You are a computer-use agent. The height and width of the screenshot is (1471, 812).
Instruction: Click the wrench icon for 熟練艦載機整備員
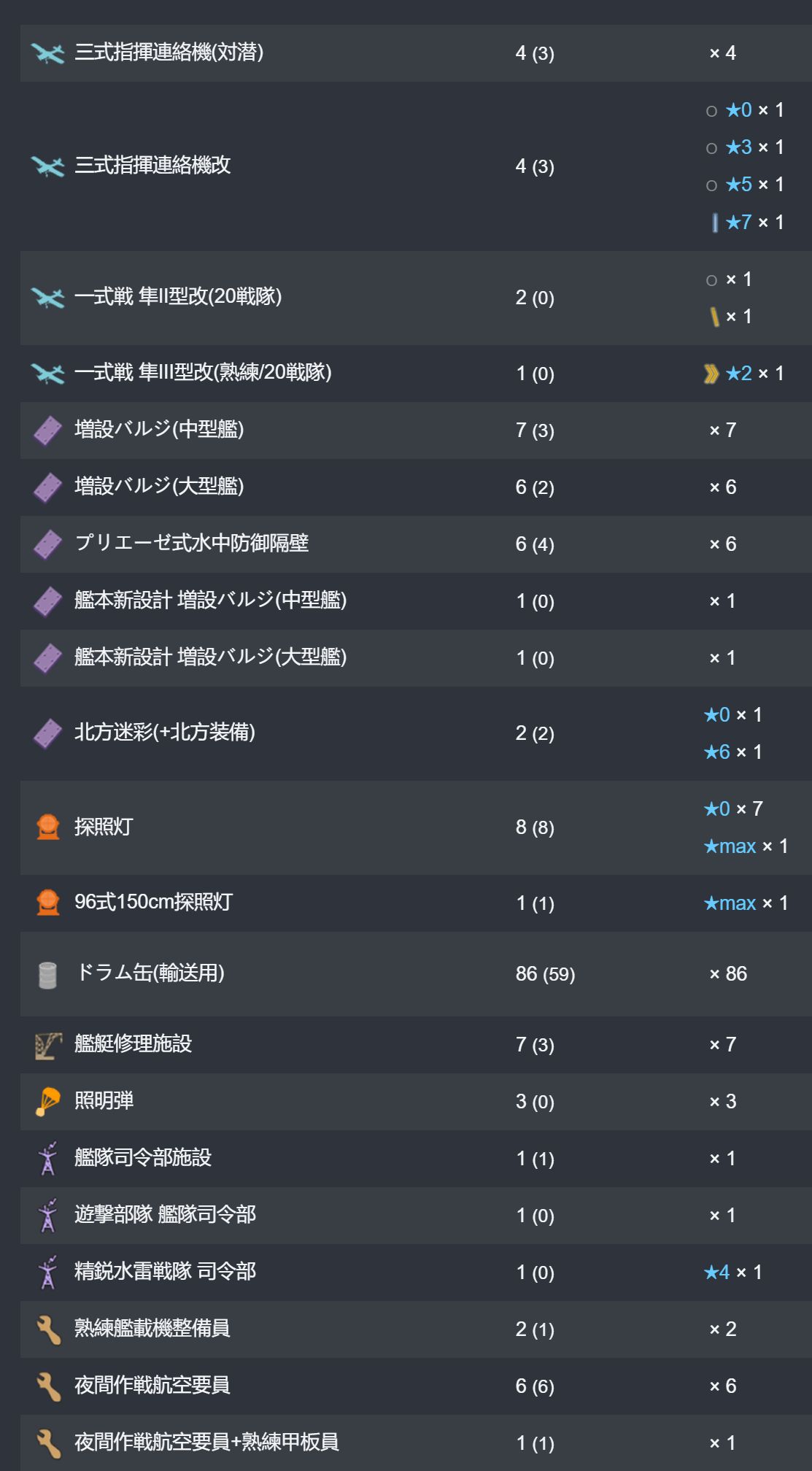pyautogui.click(x=48, y=1329)
